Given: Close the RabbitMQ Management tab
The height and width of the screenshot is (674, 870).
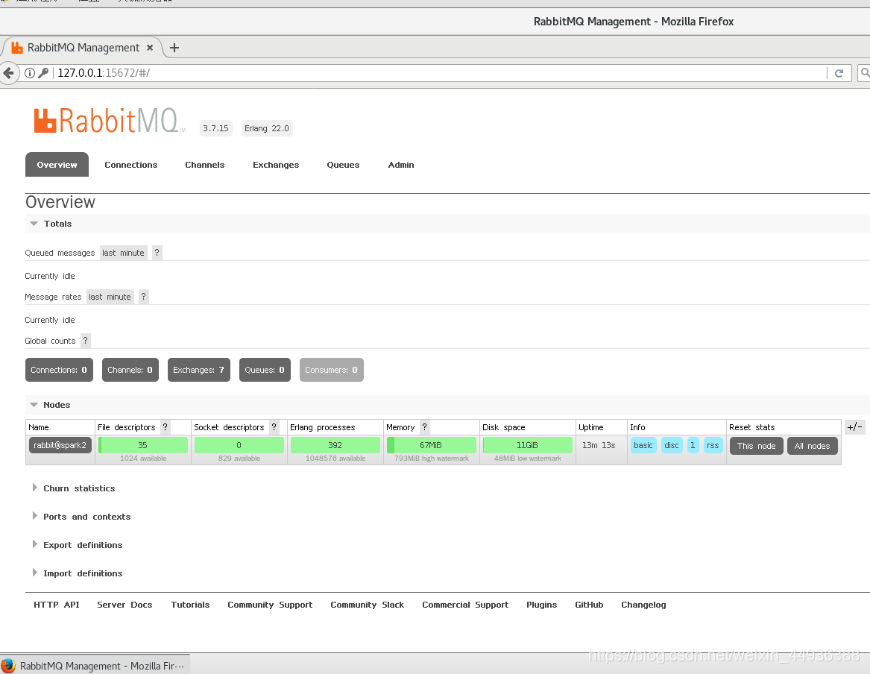Looking at the screenshot, I should point(150,48).
